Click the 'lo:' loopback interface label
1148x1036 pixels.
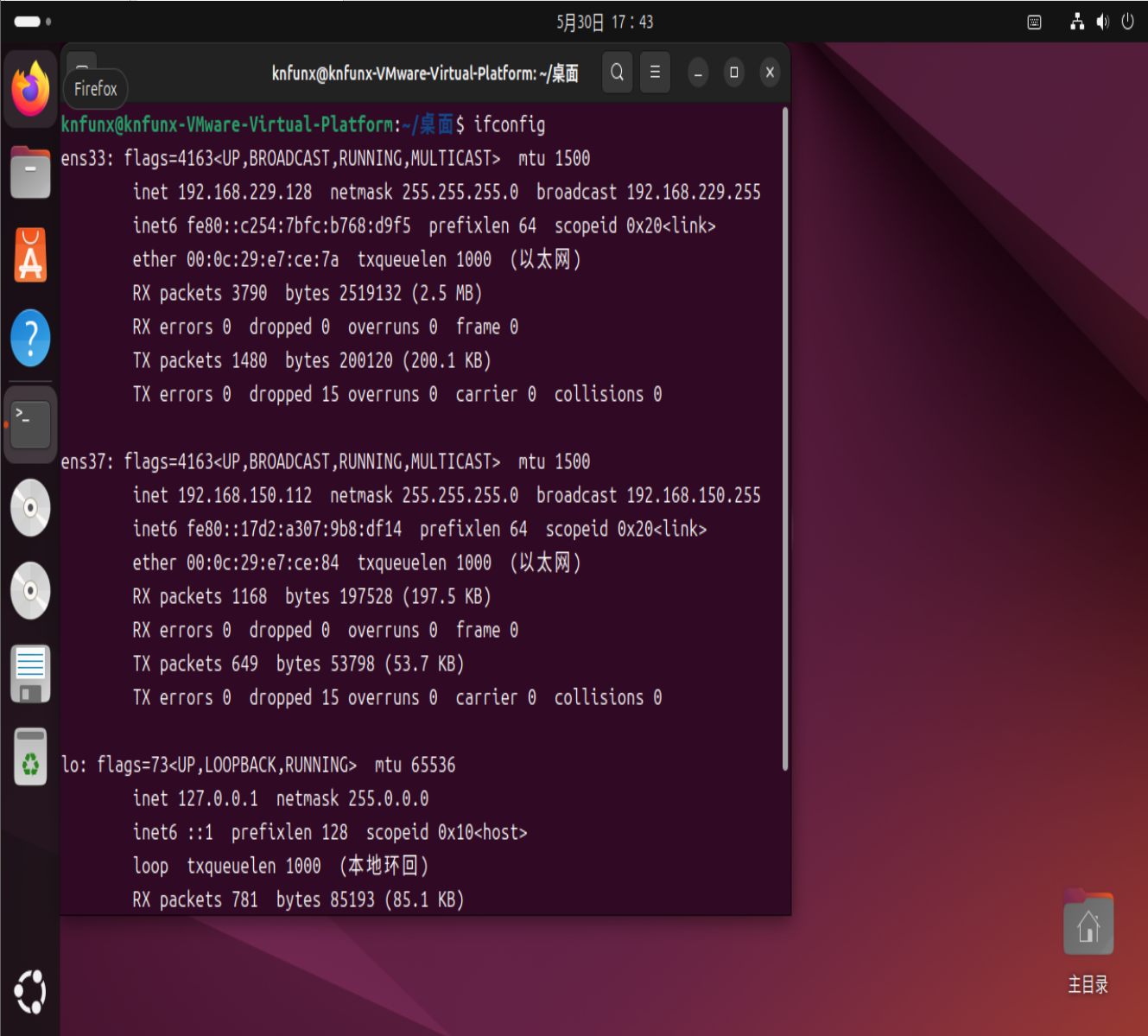click(73, 765)
